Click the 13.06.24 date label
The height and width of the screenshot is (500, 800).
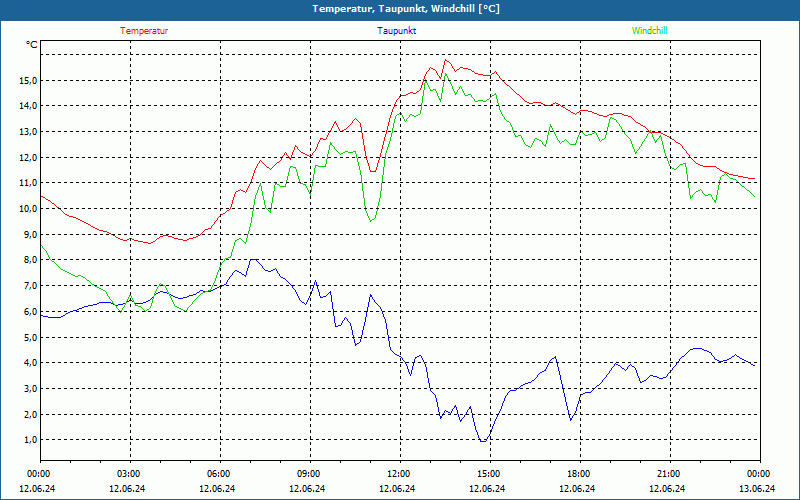(x=757, y=488)
